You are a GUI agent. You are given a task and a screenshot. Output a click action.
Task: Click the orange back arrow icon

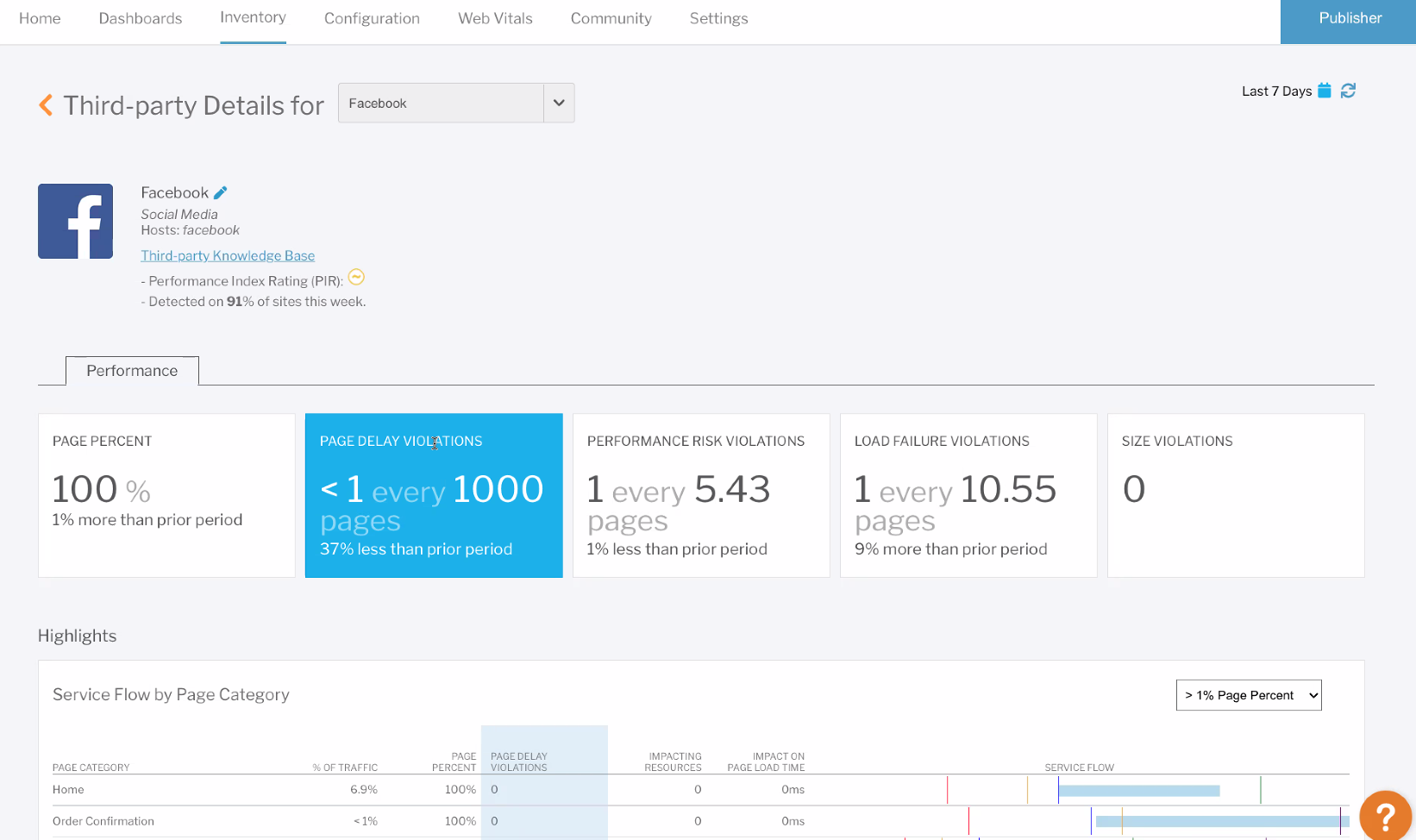coord(46,105)
